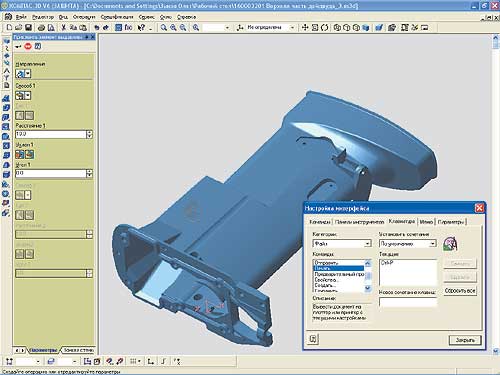Switch to the Параметры property panel tab
Viewport: 500px width, 375px height.
(43, 350)
